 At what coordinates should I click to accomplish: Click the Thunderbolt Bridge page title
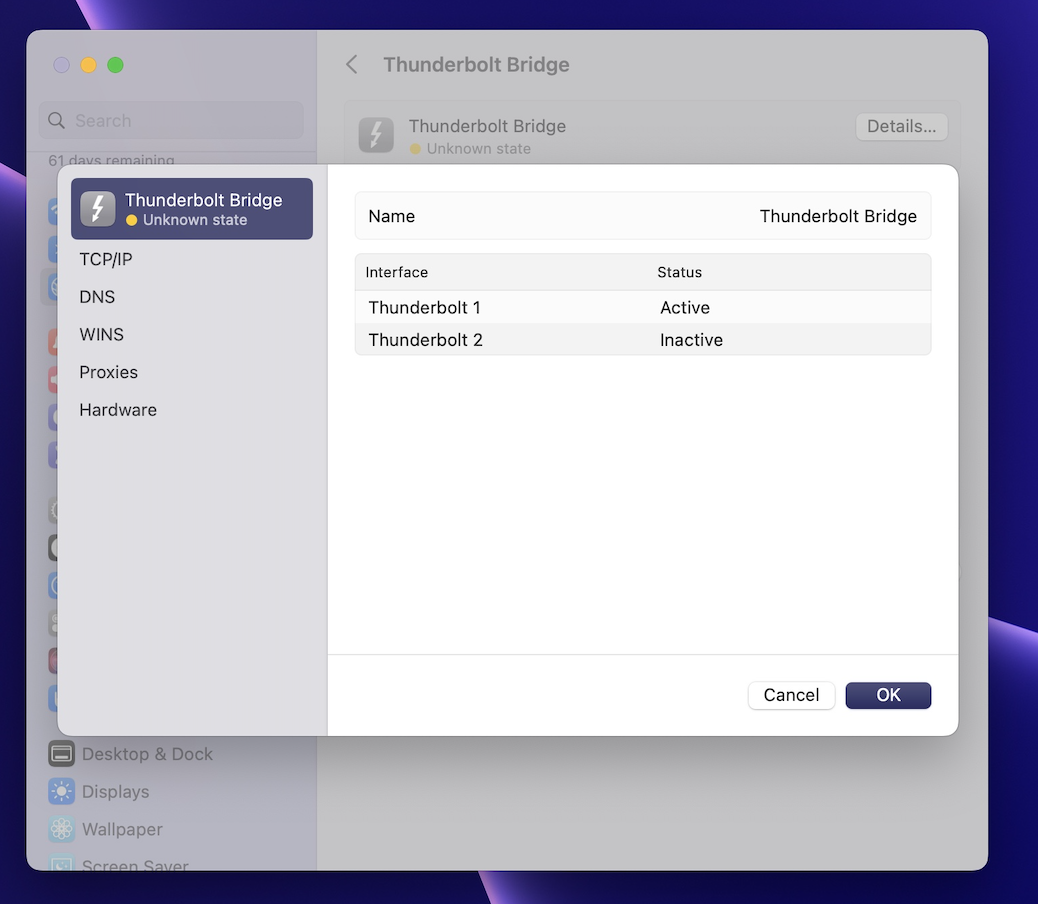point(477,64)
